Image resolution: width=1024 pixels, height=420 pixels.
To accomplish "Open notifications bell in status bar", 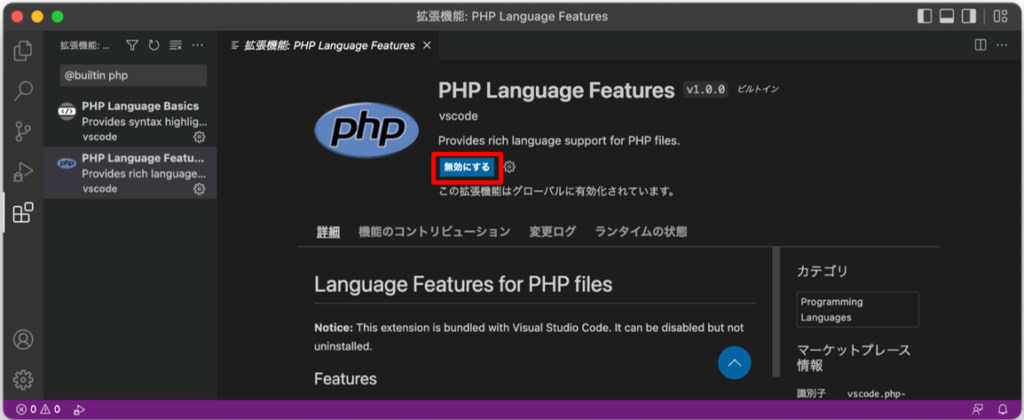I will click(1002, 410).
